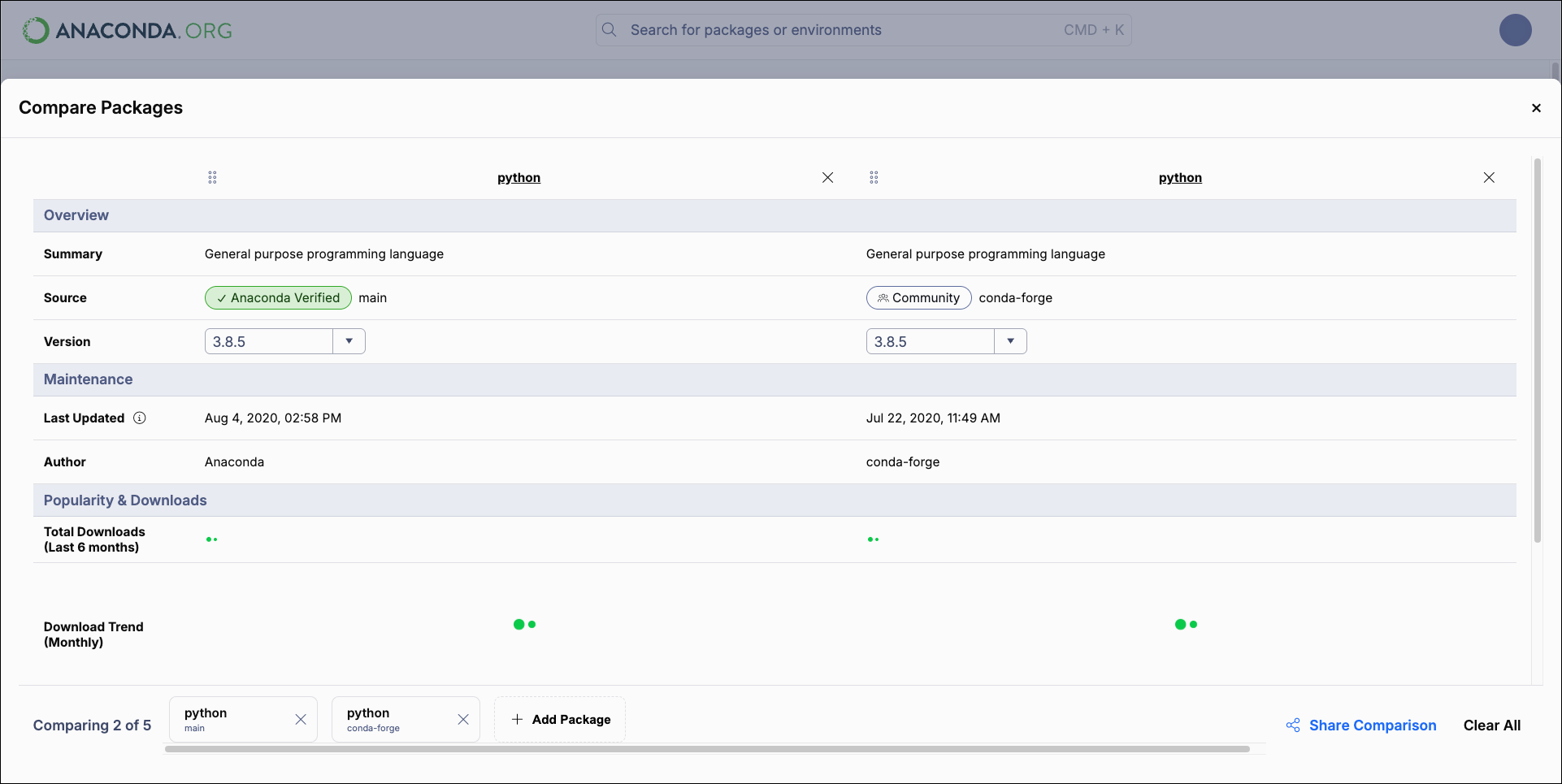Screen dimensions: 1562x784
Task: Remove the python main chip
Action: tap(301, 720)
